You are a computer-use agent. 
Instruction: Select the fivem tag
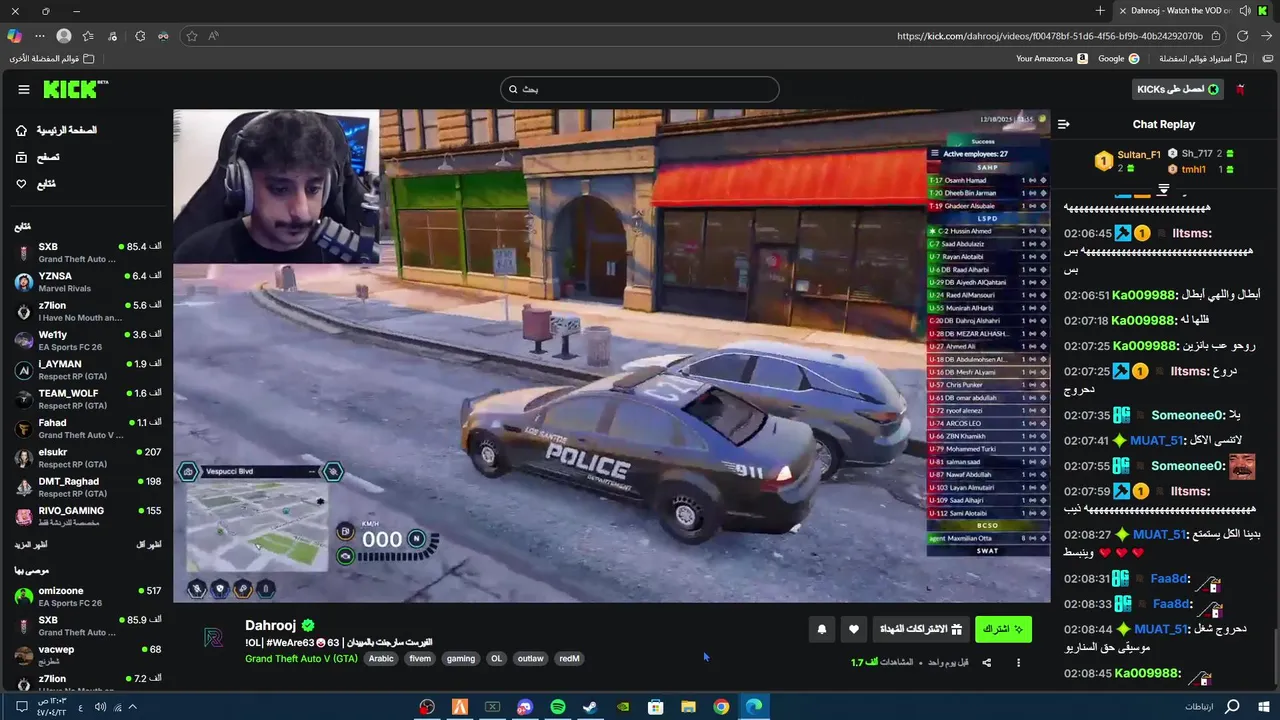[x=420, y=659]
